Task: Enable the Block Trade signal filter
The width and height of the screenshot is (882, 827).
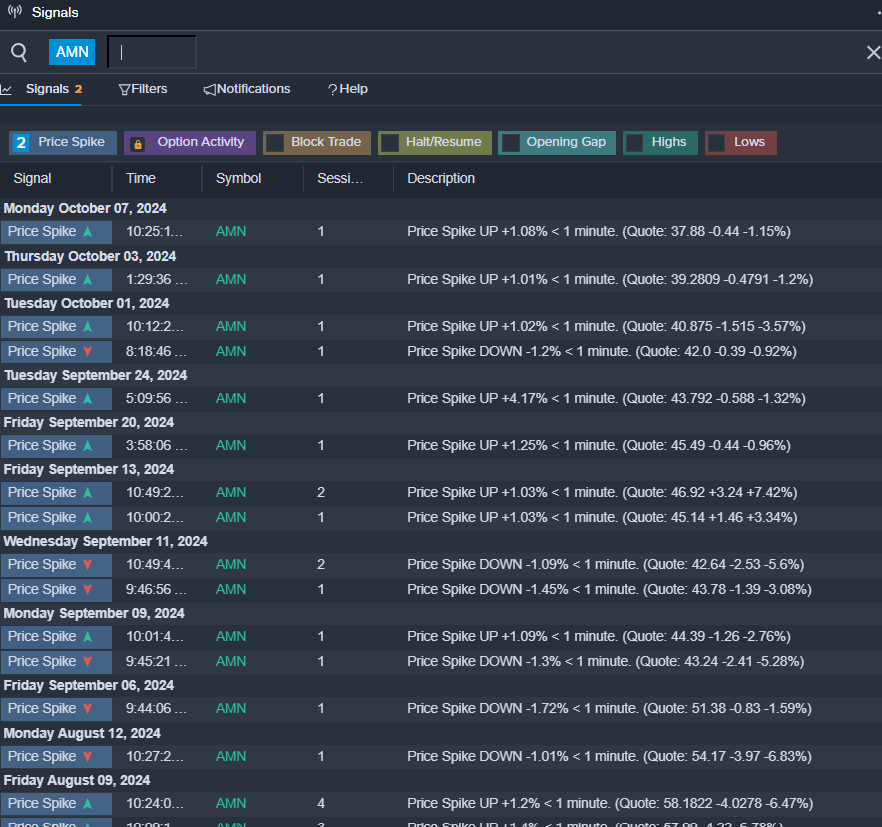Action: [x=317, y=142]
